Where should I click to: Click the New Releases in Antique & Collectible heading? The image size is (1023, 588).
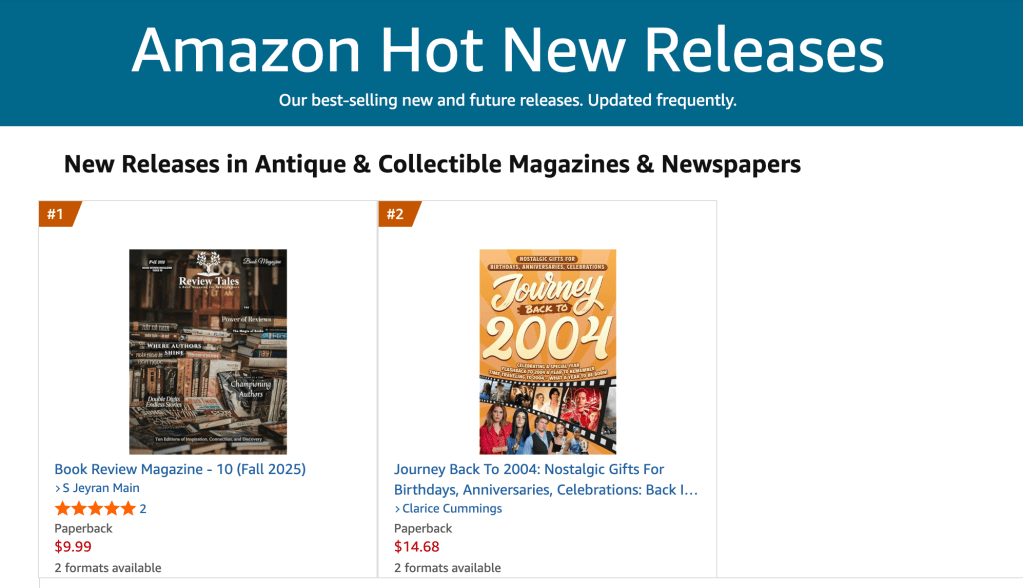point(432,164)
